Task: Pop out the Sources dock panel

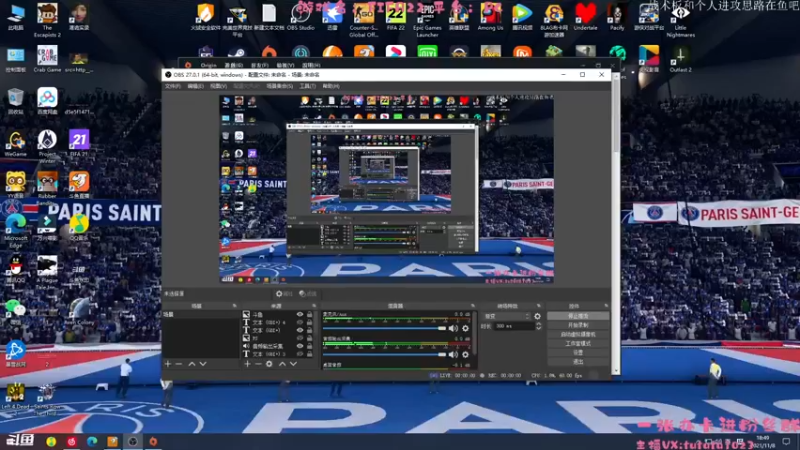Action: click(x=314, y=306)
